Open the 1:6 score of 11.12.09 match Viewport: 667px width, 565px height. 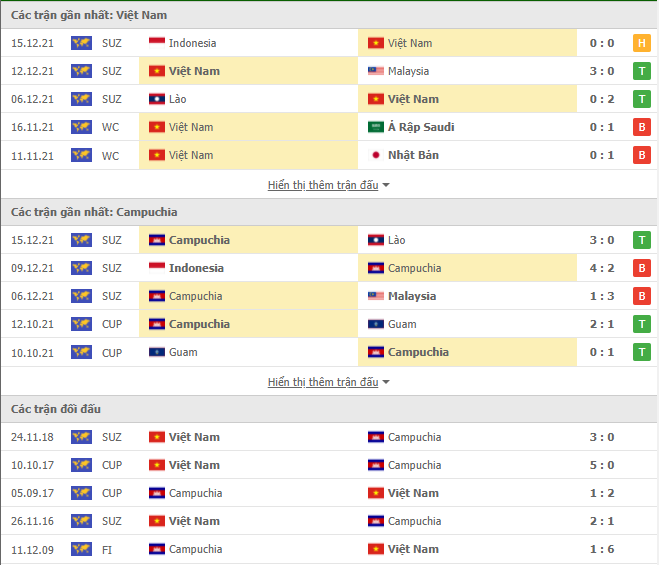click(x=602, y=549)
